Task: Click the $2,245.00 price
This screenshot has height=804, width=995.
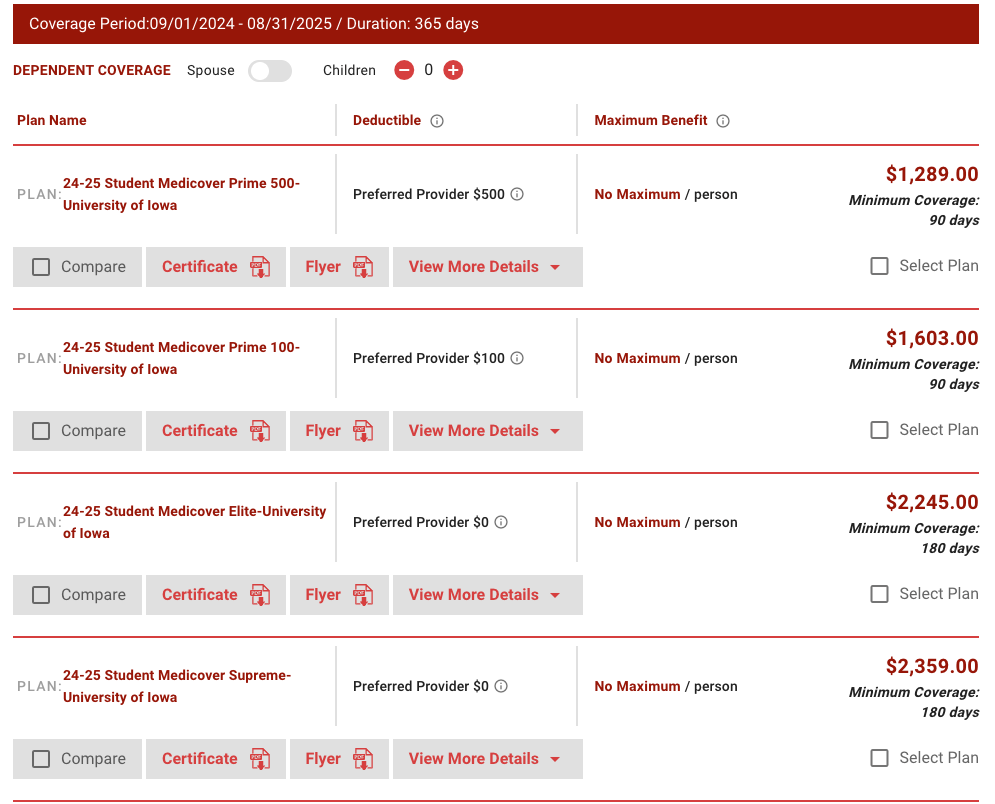Action: click(932, 502)
